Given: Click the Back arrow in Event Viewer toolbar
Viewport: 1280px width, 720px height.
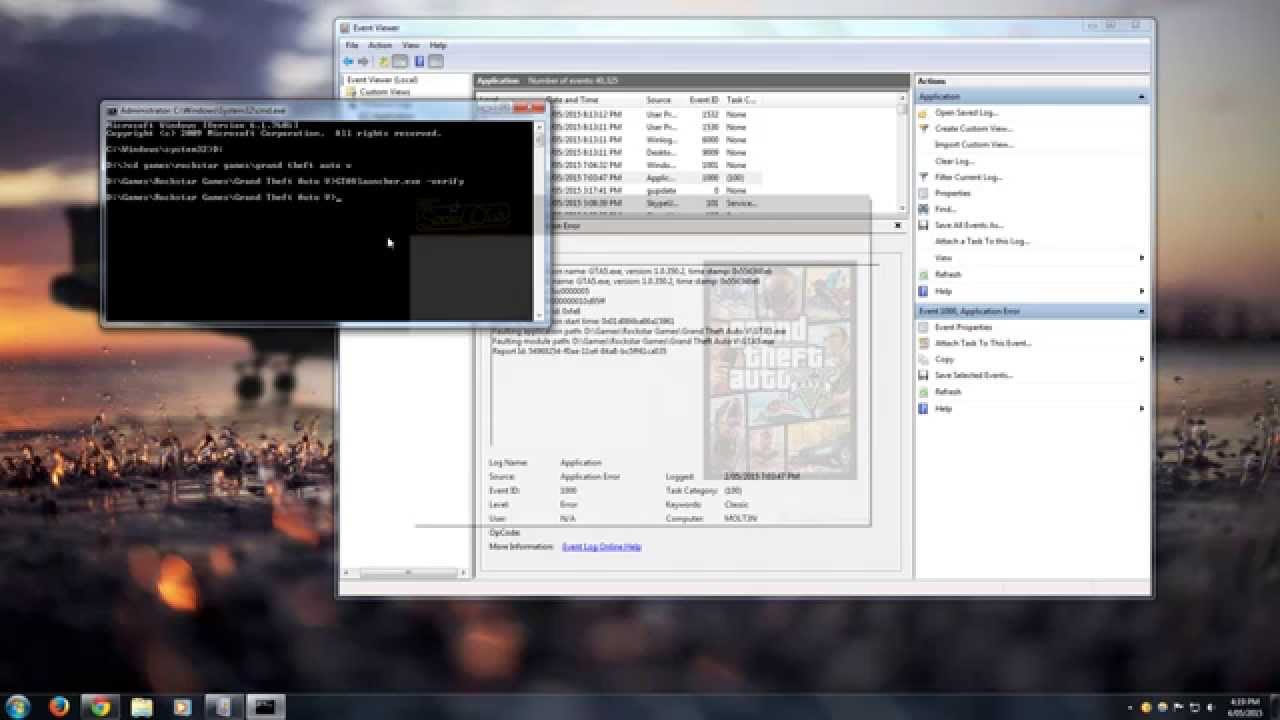Looking at the screenshot, I should tap(348, 62).
